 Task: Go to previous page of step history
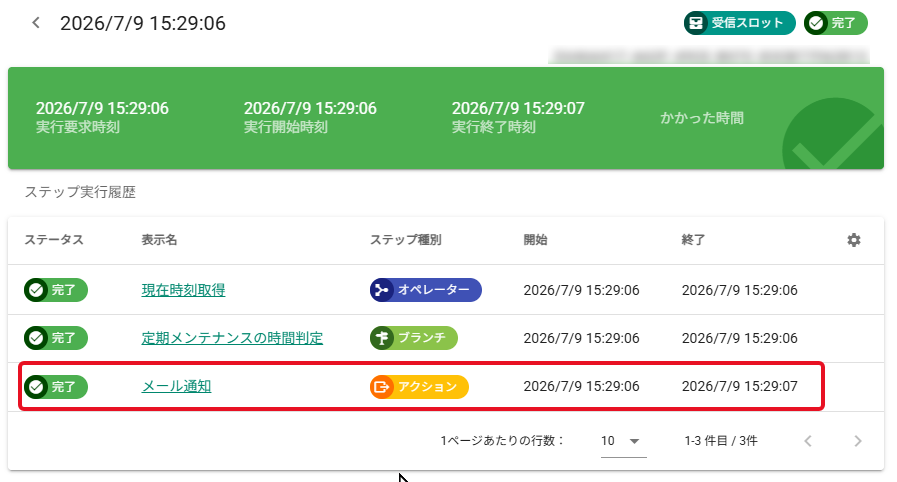pyautogui.click(x=808, y=441)
